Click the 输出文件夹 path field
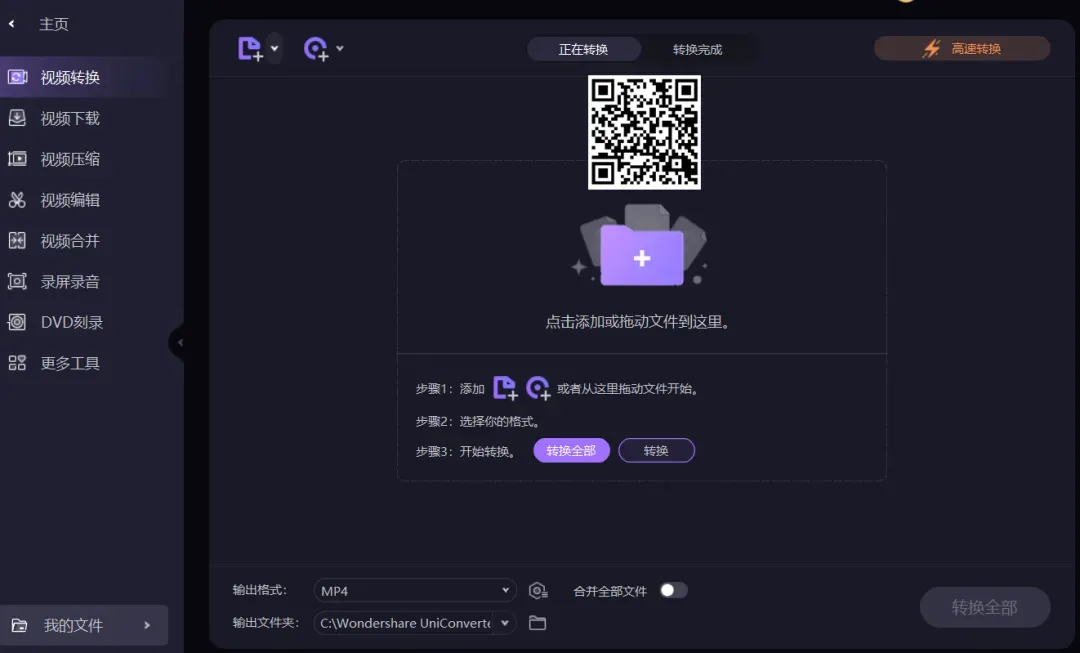This screenshot has height=653, width=1080. tap(404, 623)
